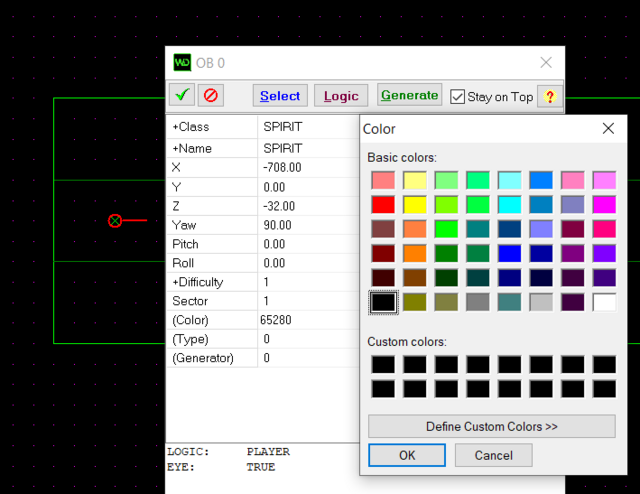Pick the orange basic color swatch
640x494 pixels.
pyautogui.click(x=415, y=254)
